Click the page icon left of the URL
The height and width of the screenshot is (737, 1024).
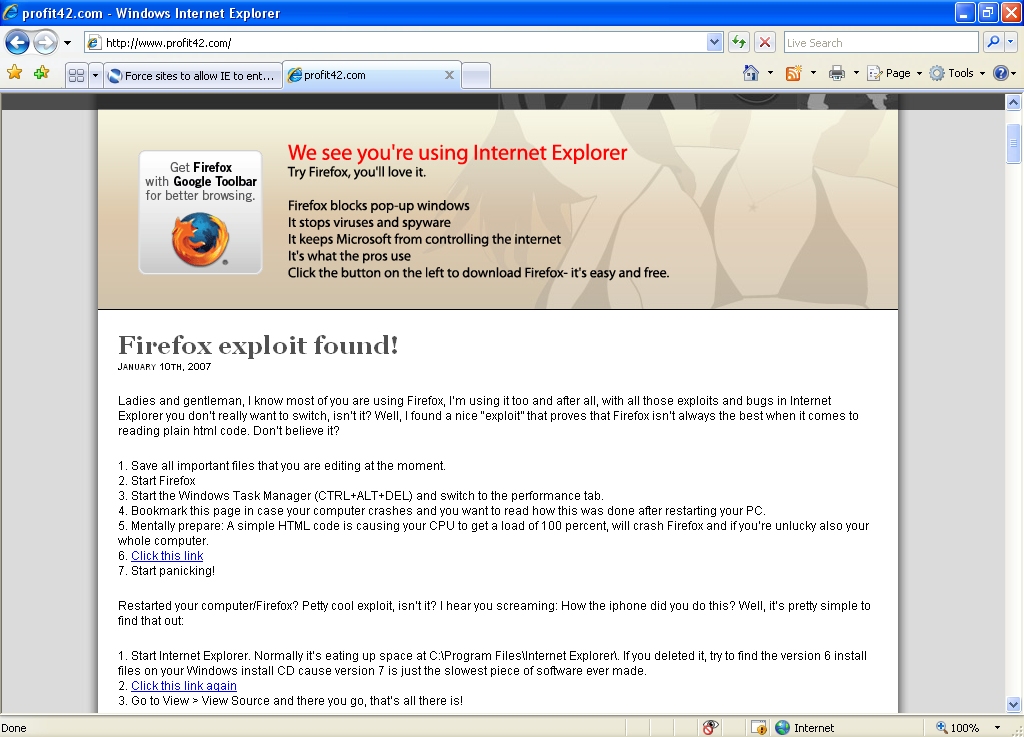point(94,43)
